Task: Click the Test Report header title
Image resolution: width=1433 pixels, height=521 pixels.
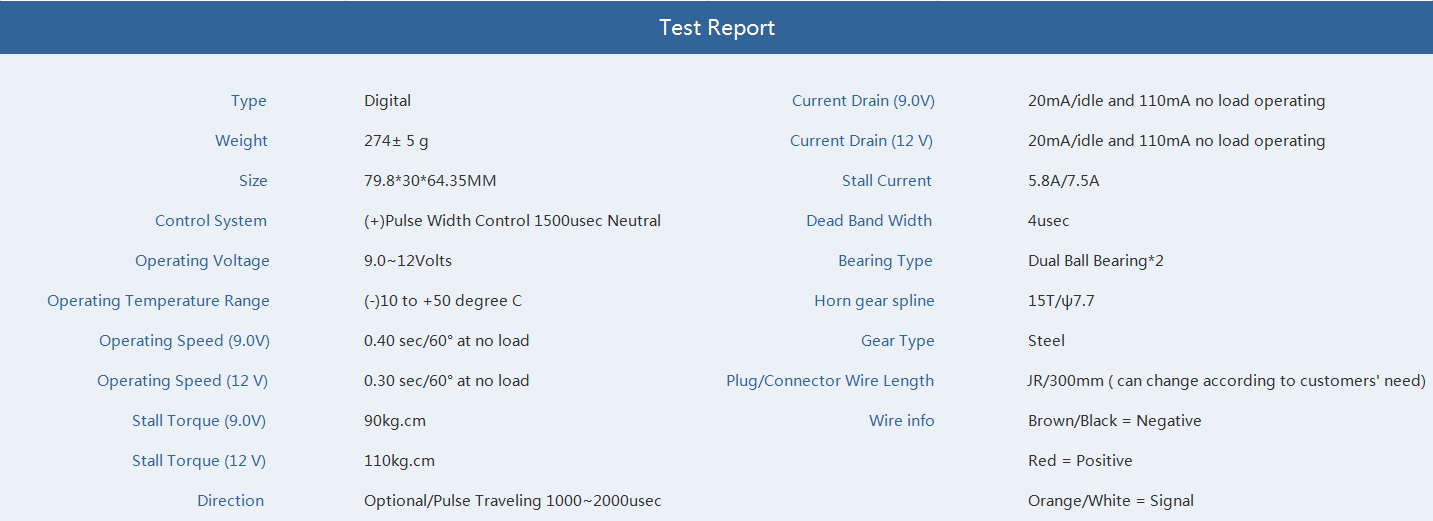Action: pyautogui.click(x=717, y=28)
